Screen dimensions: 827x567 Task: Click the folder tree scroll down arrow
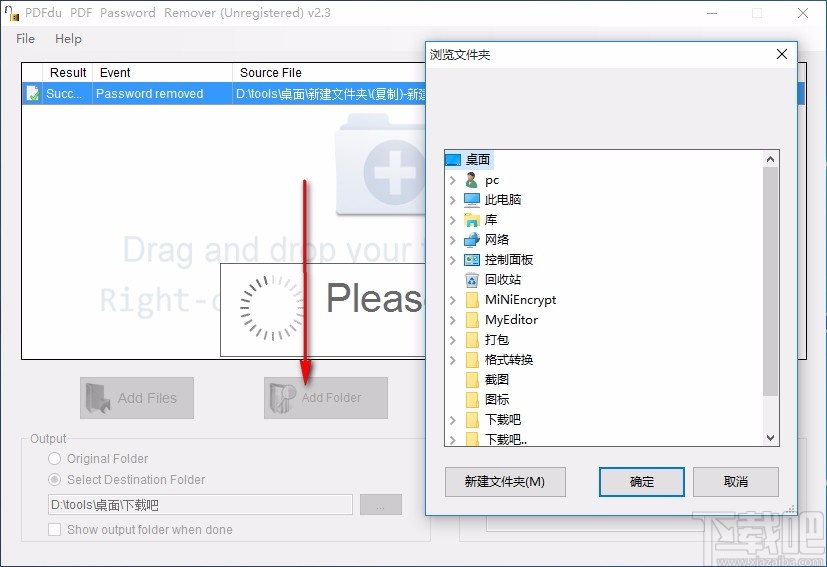pos(770,438)
